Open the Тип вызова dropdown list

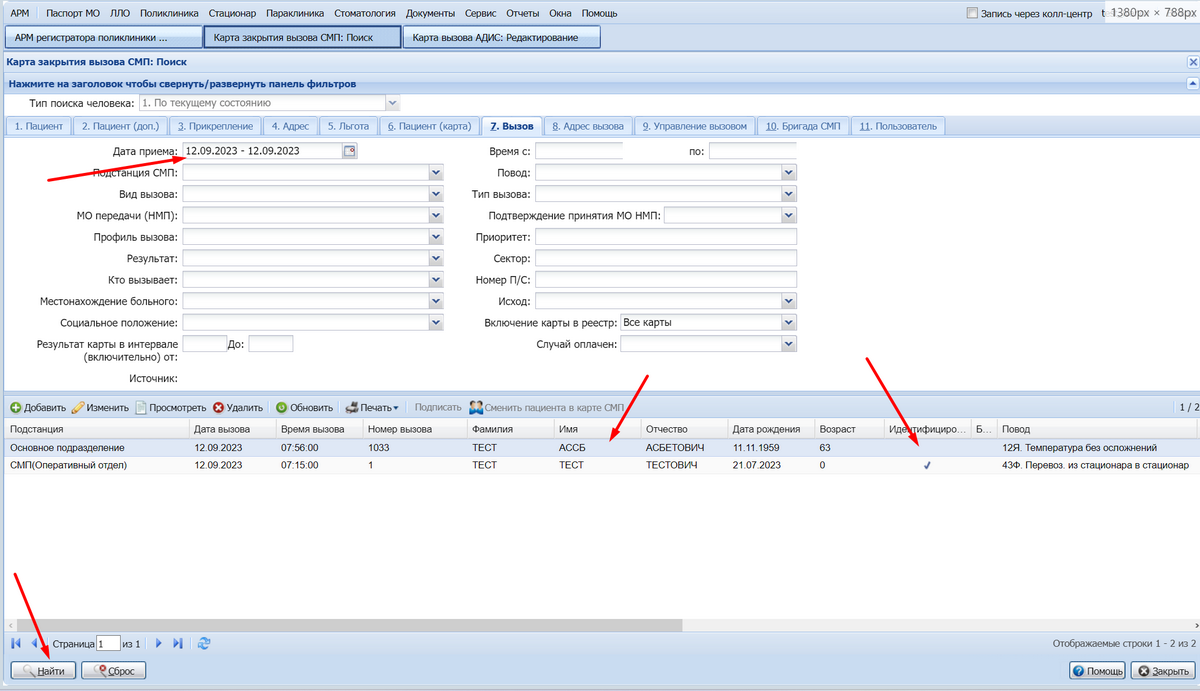pyautogui.click(x=789, y=194)
